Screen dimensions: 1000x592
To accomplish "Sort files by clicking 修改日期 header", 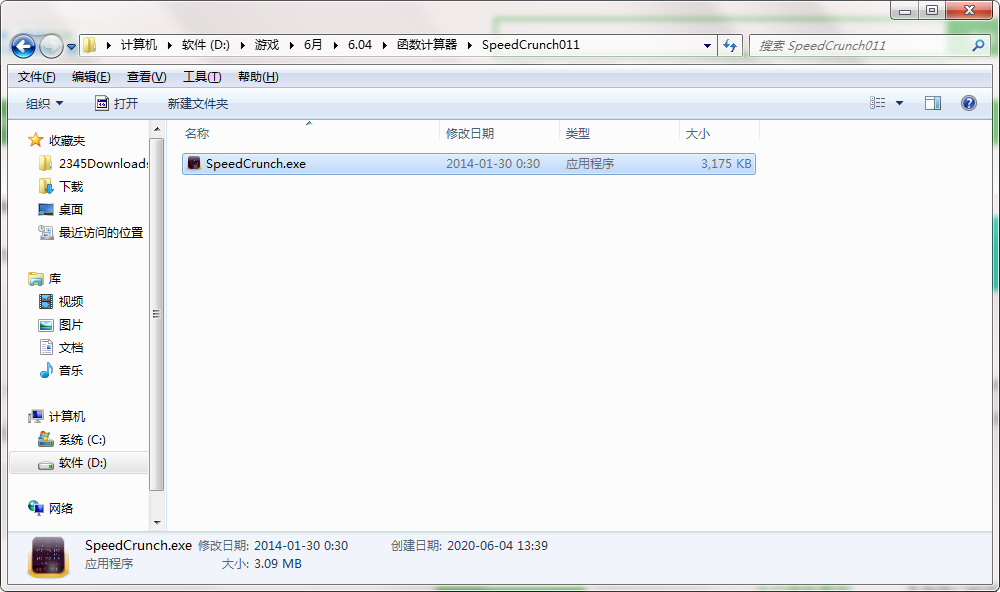I will [x=470, y=132].
